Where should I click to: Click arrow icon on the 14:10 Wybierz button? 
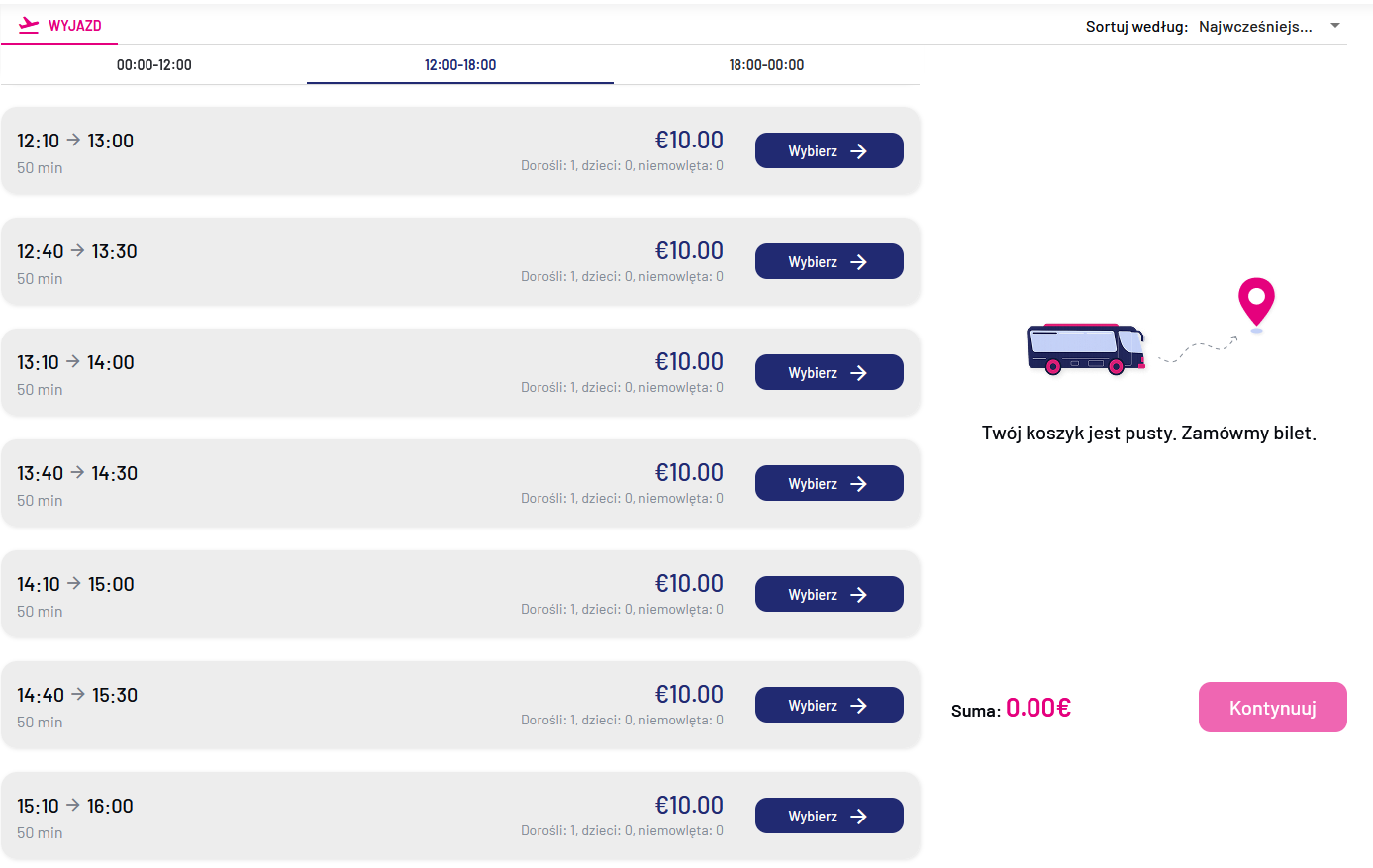(x=859, y=595)
